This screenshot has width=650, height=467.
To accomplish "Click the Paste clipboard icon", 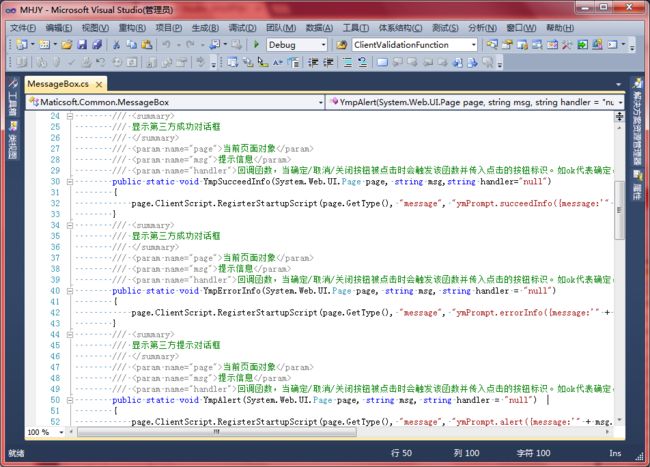I will pos(146,44).
